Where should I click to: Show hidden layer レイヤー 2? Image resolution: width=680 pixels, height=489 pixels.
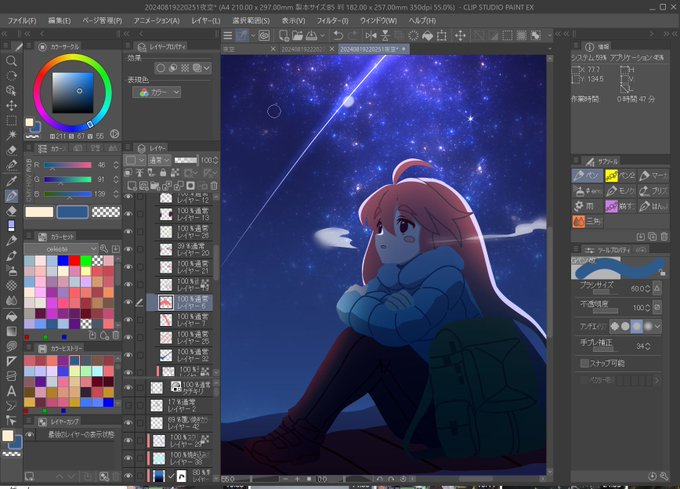click(128, 405)
